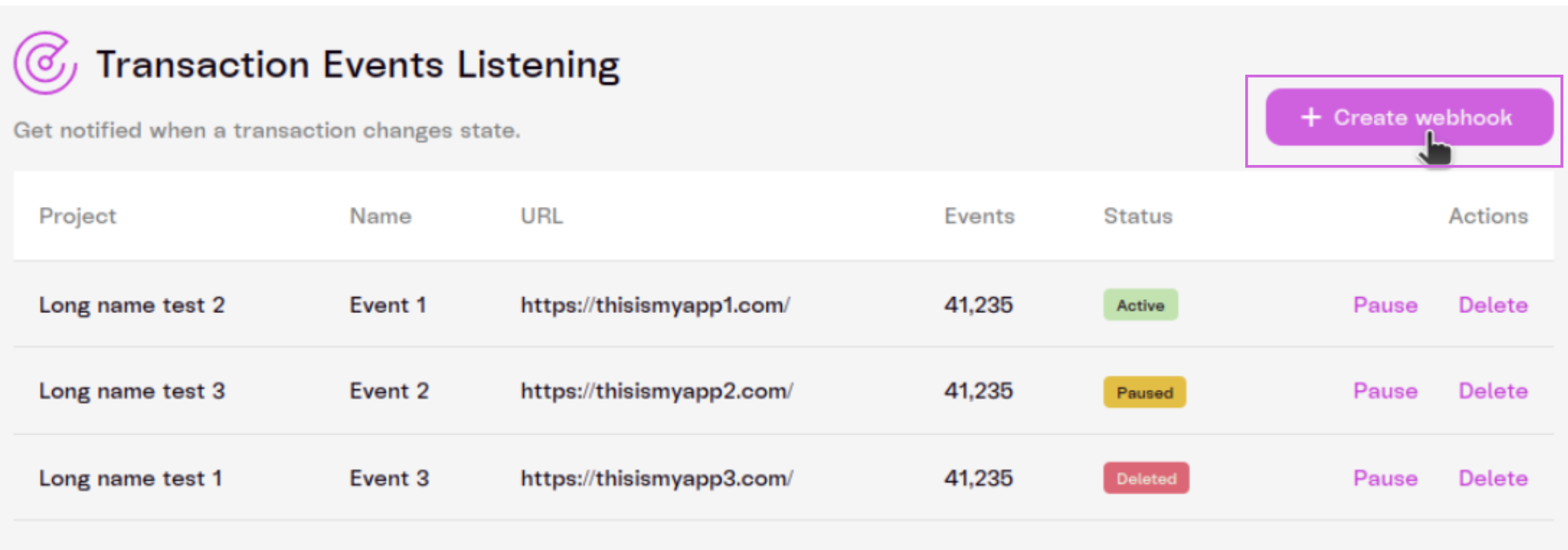The width and height of the screenshot is (1568, 550).
Task: Click the plus icon in Create webhook
Action: click(x=1311, y=117)
